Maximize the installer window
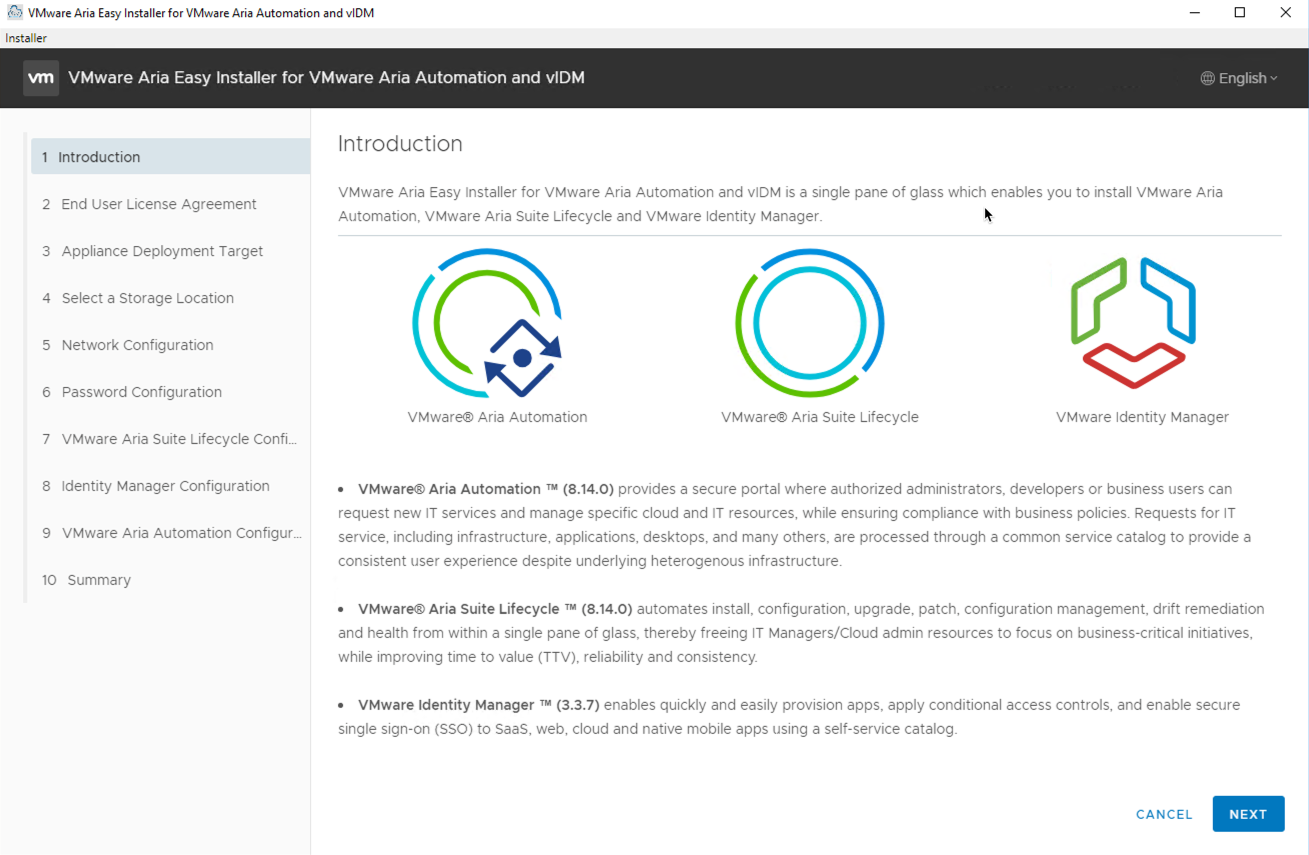This screenshot has height=855, width=1309. point(1240,13)
